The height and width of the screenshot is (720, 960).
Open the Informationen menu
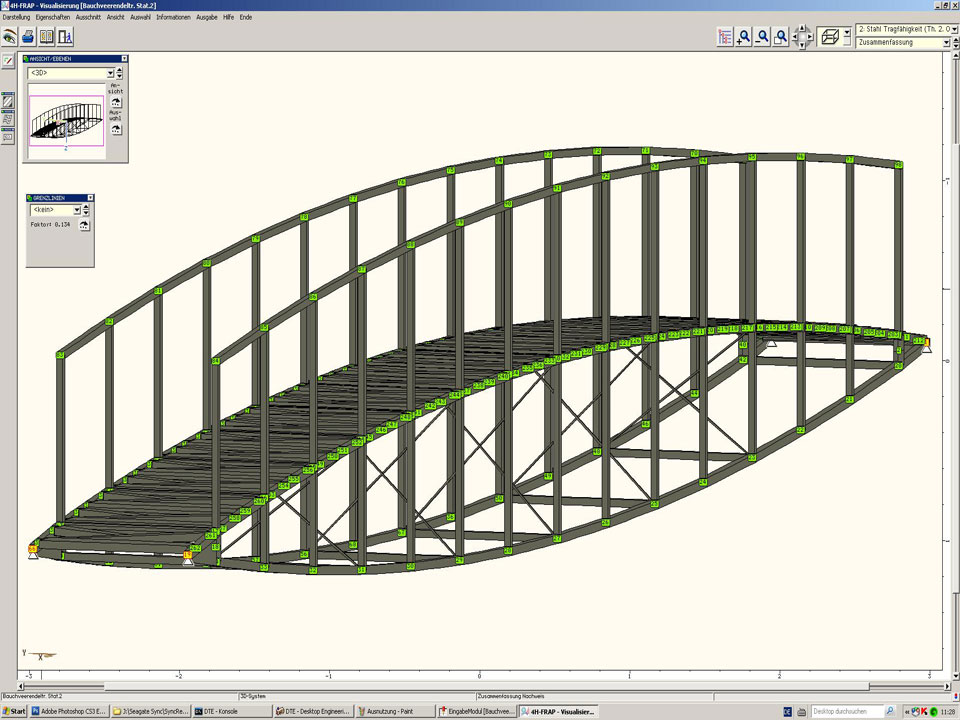pos(173,18)
